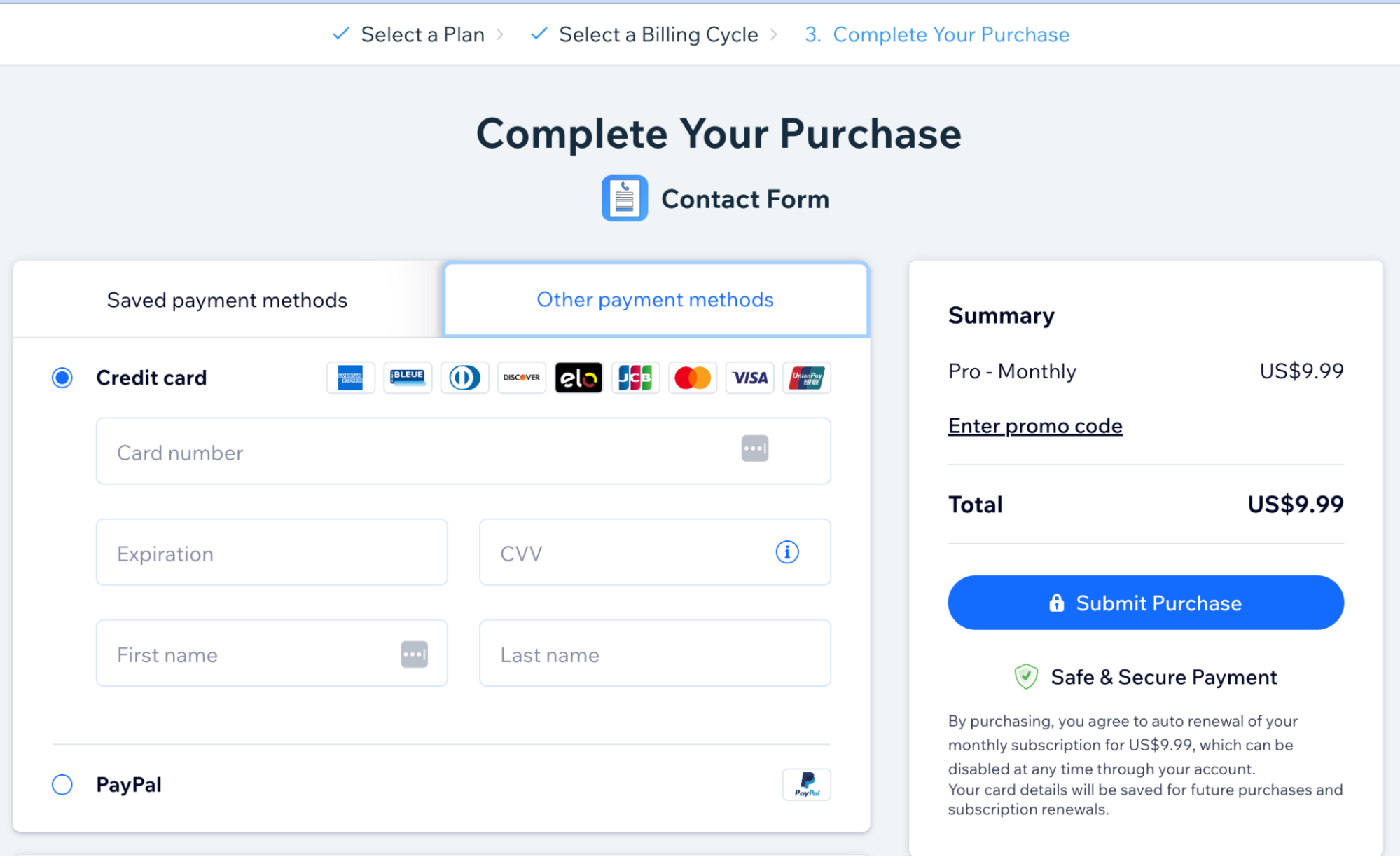Open the CVV info tooltip icon
1400x857 pixels.
click(787, 552)
